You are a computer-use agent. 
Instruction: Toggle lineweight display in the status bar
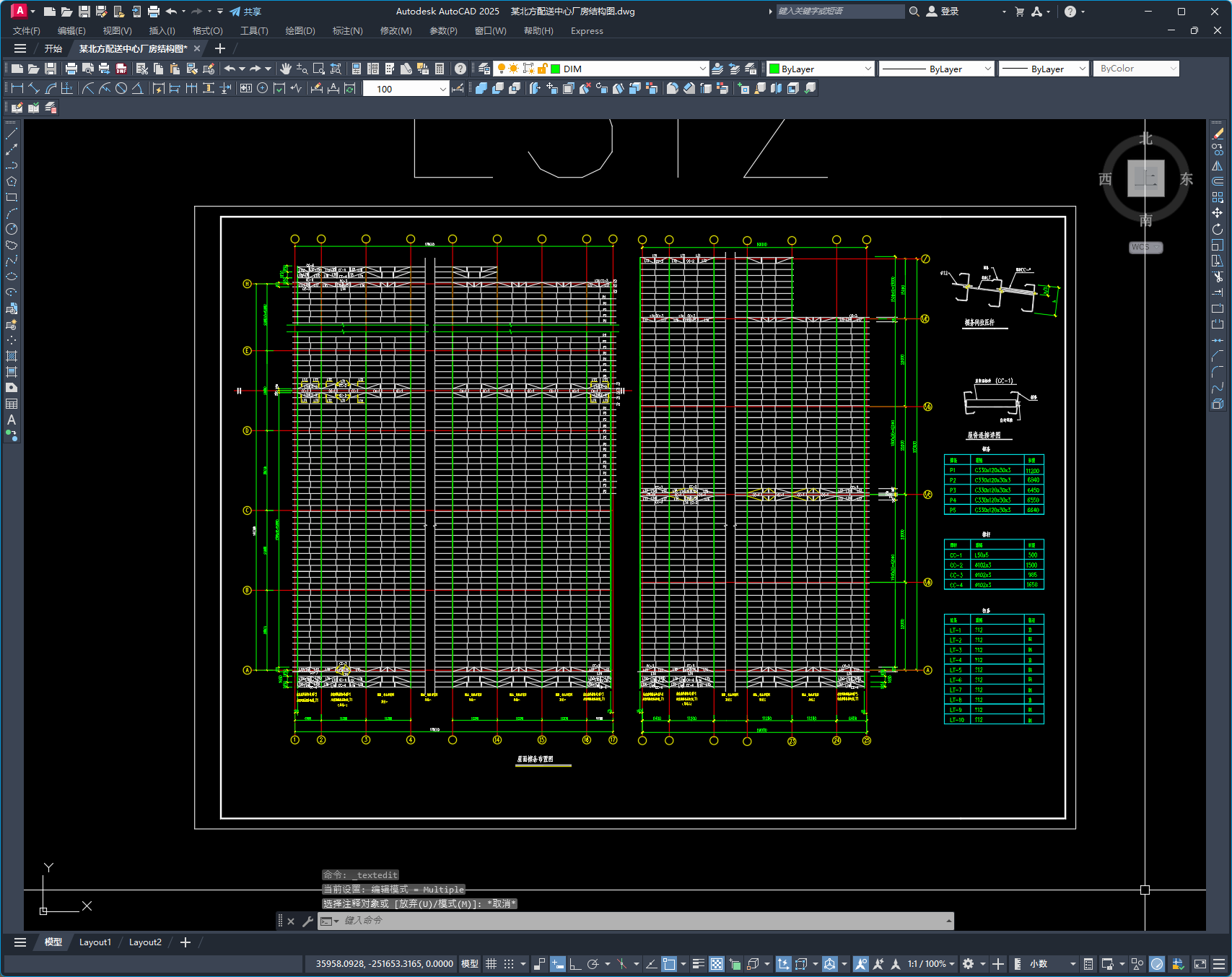(698, 964)
